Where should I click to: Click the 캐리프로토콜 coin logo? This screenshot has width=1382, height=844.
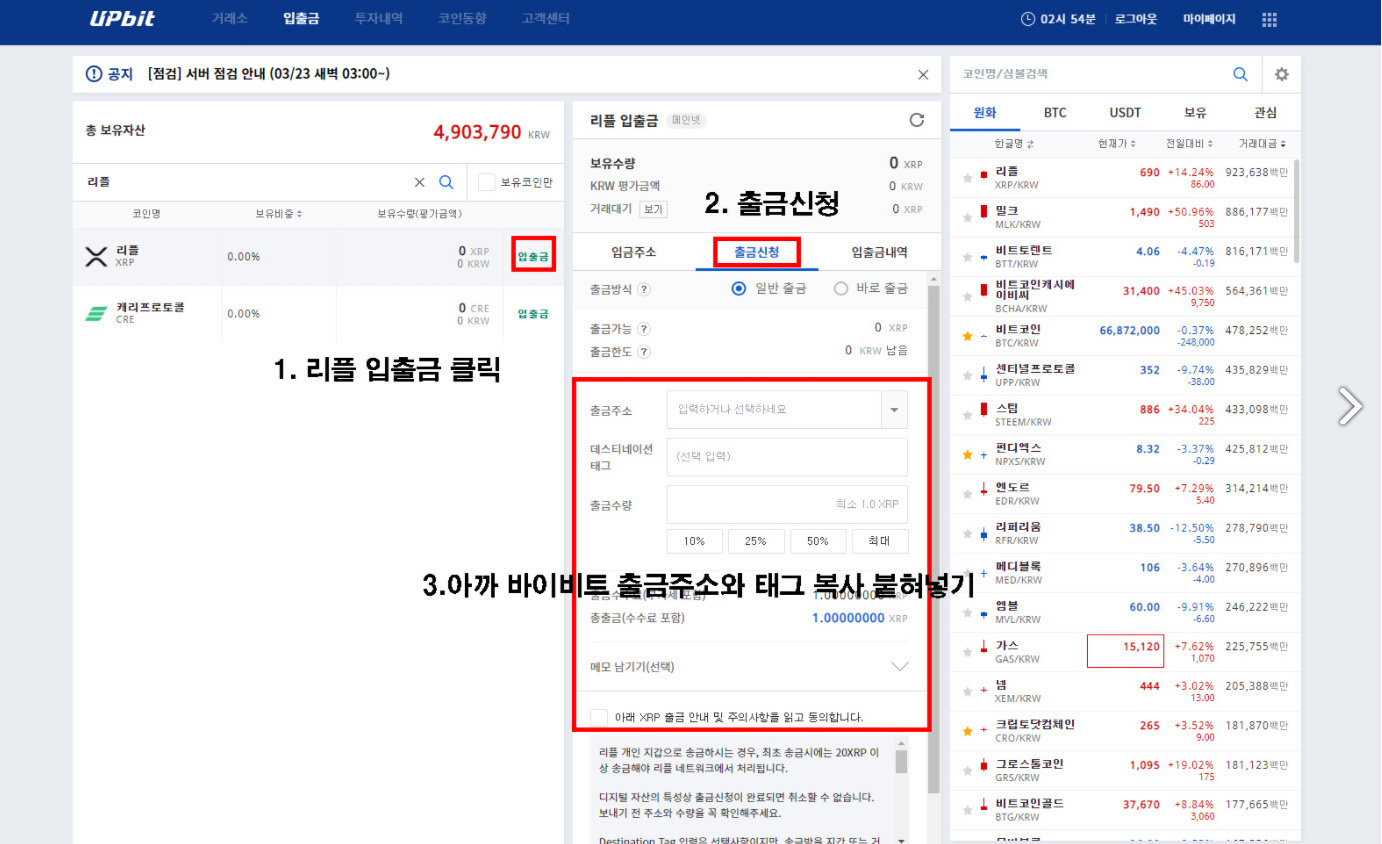tap(96, 313)
